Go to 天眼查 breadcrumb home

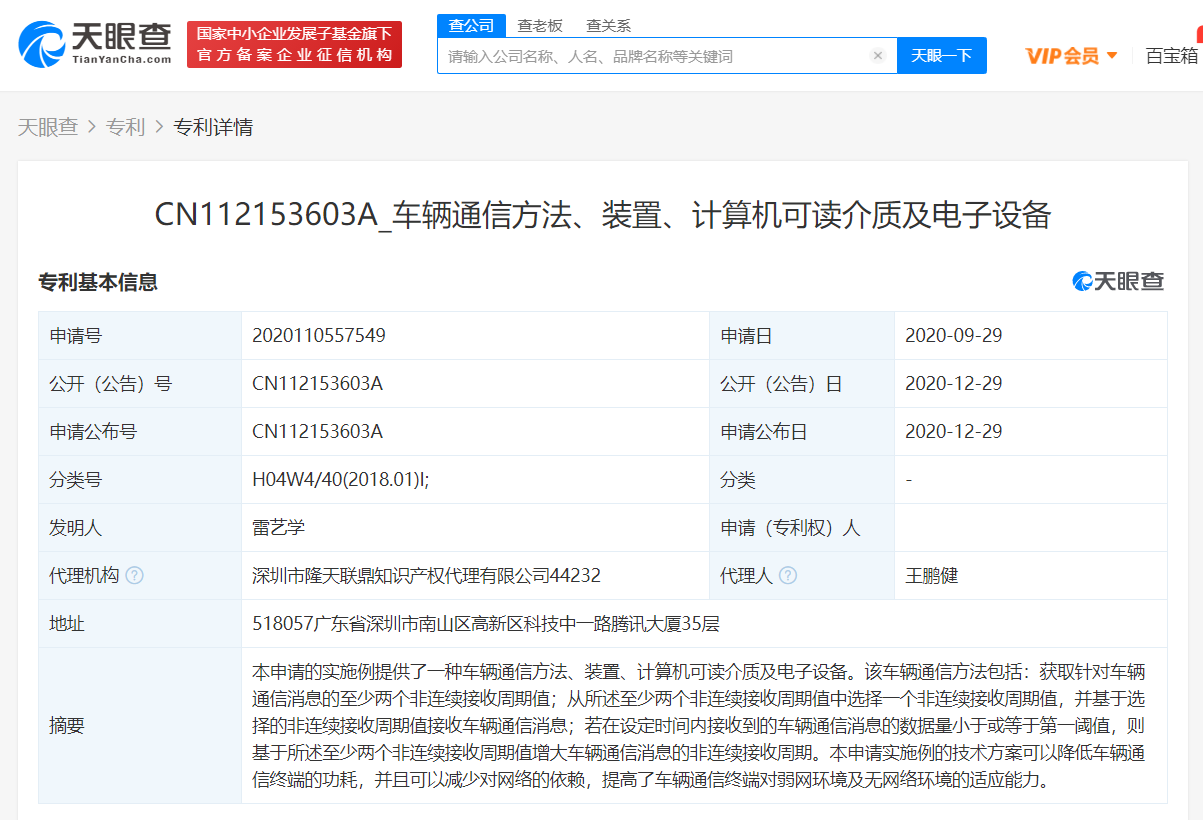[x=48, y=127]
